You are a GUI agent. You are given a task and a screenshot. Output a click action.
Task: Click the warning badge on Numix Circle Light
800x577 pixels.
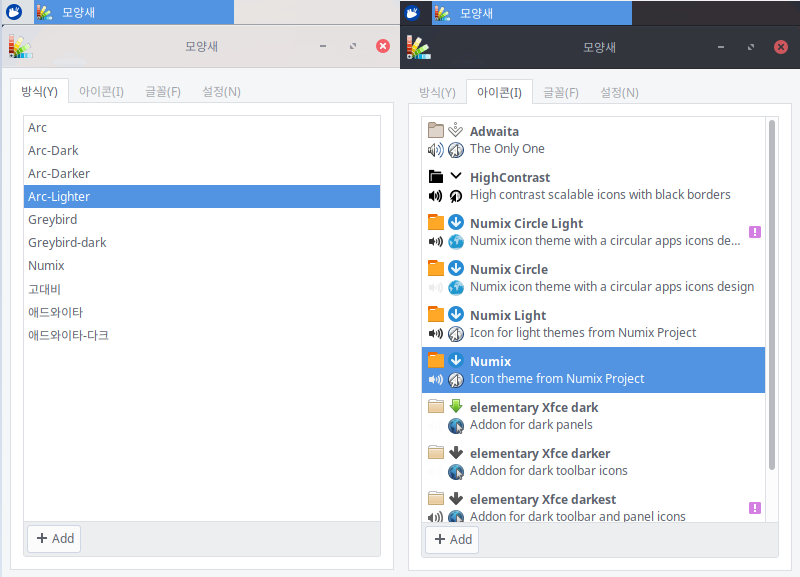[x=755, y=232]
